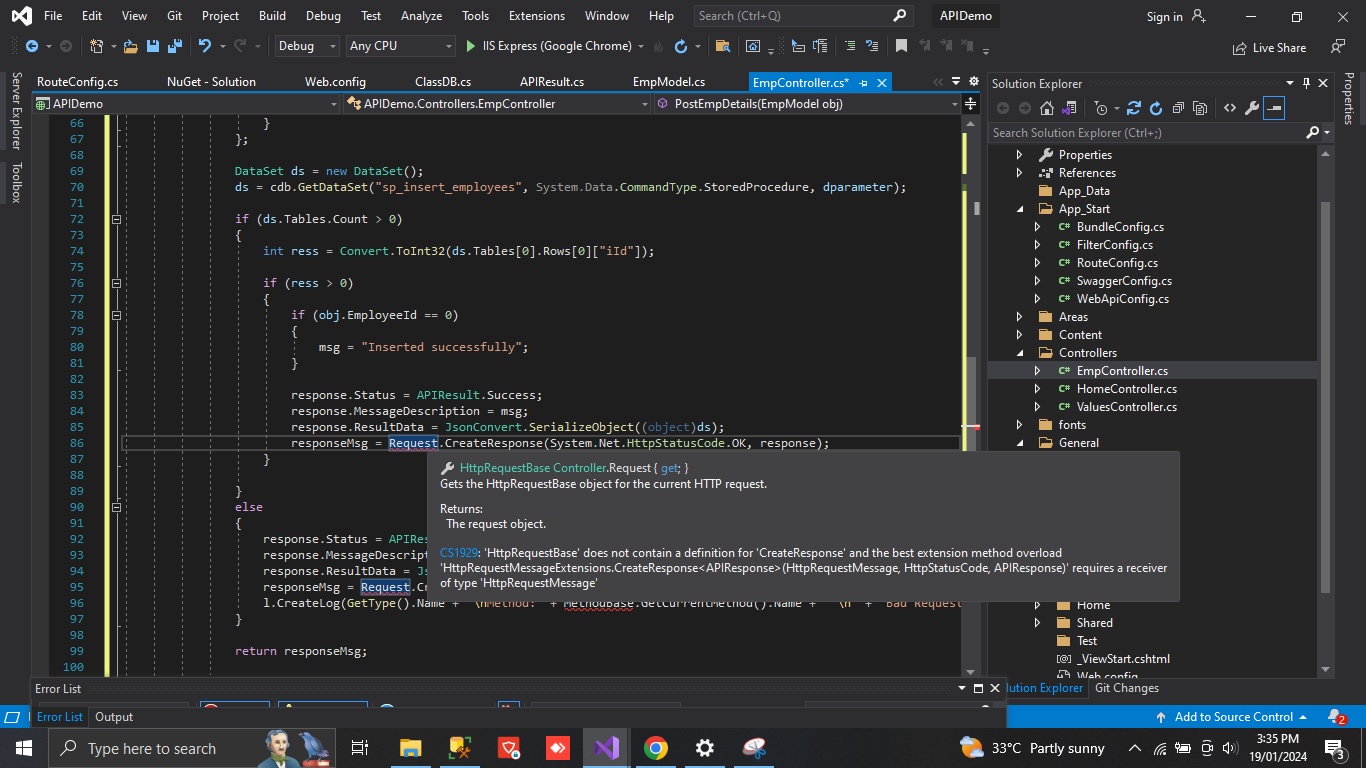Viewport: 1366px width, 768px height.
Task: Expand the Controllers folder in Solution Explorer
Action: point(1019,353)
